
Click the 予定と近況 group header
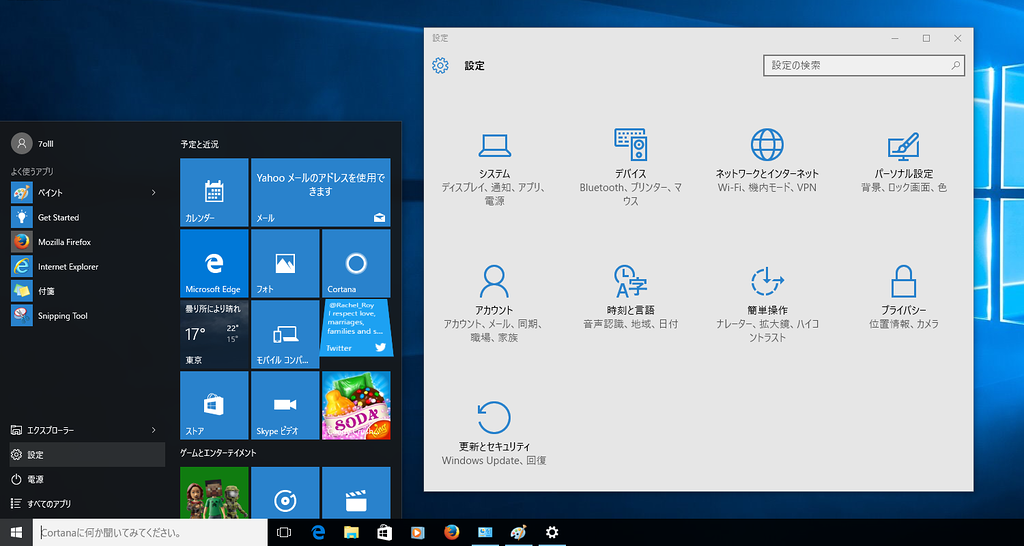(199, 144)
